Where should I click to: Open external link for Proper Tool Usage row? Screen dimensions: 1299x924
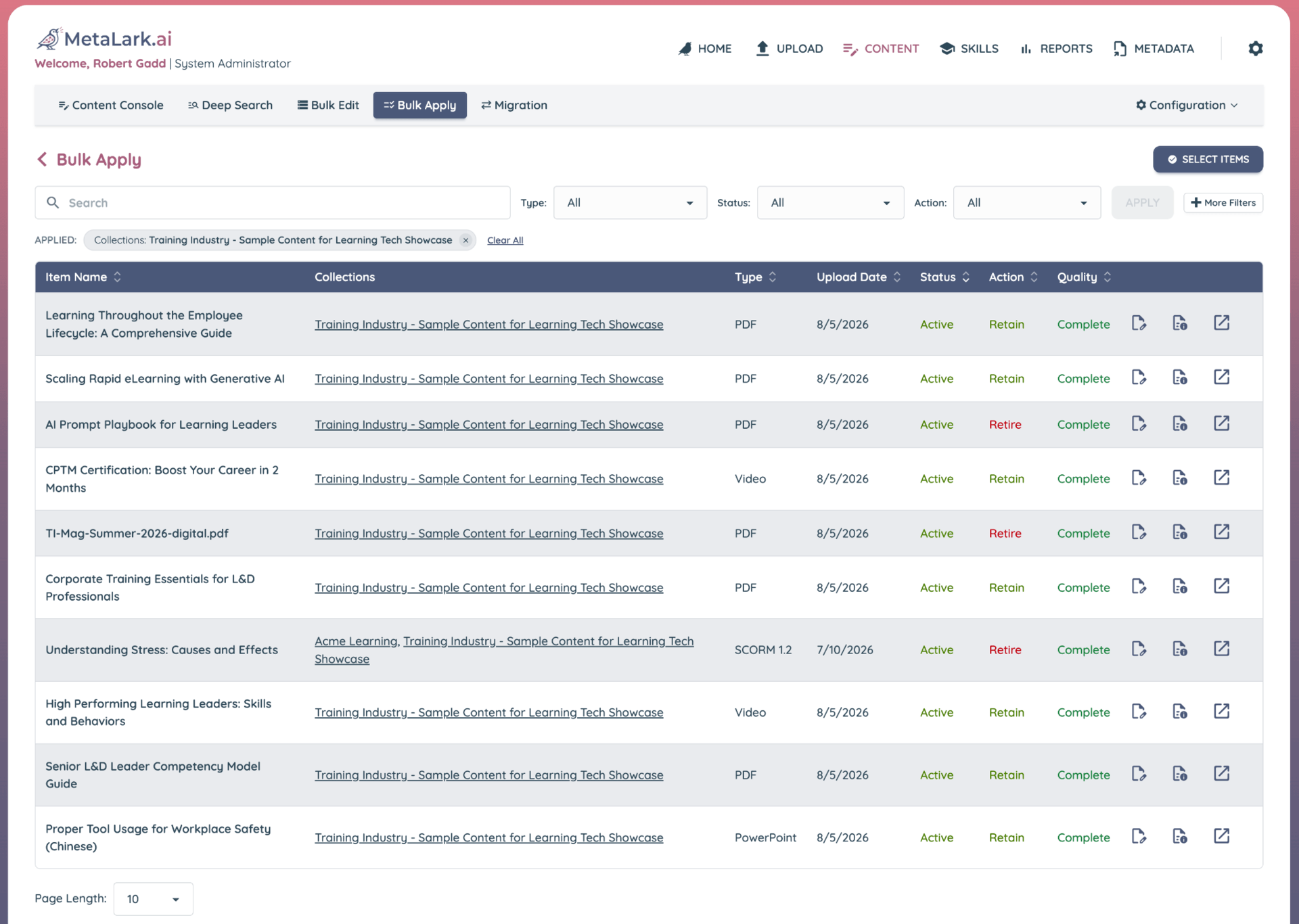[x=1221, y=836]
